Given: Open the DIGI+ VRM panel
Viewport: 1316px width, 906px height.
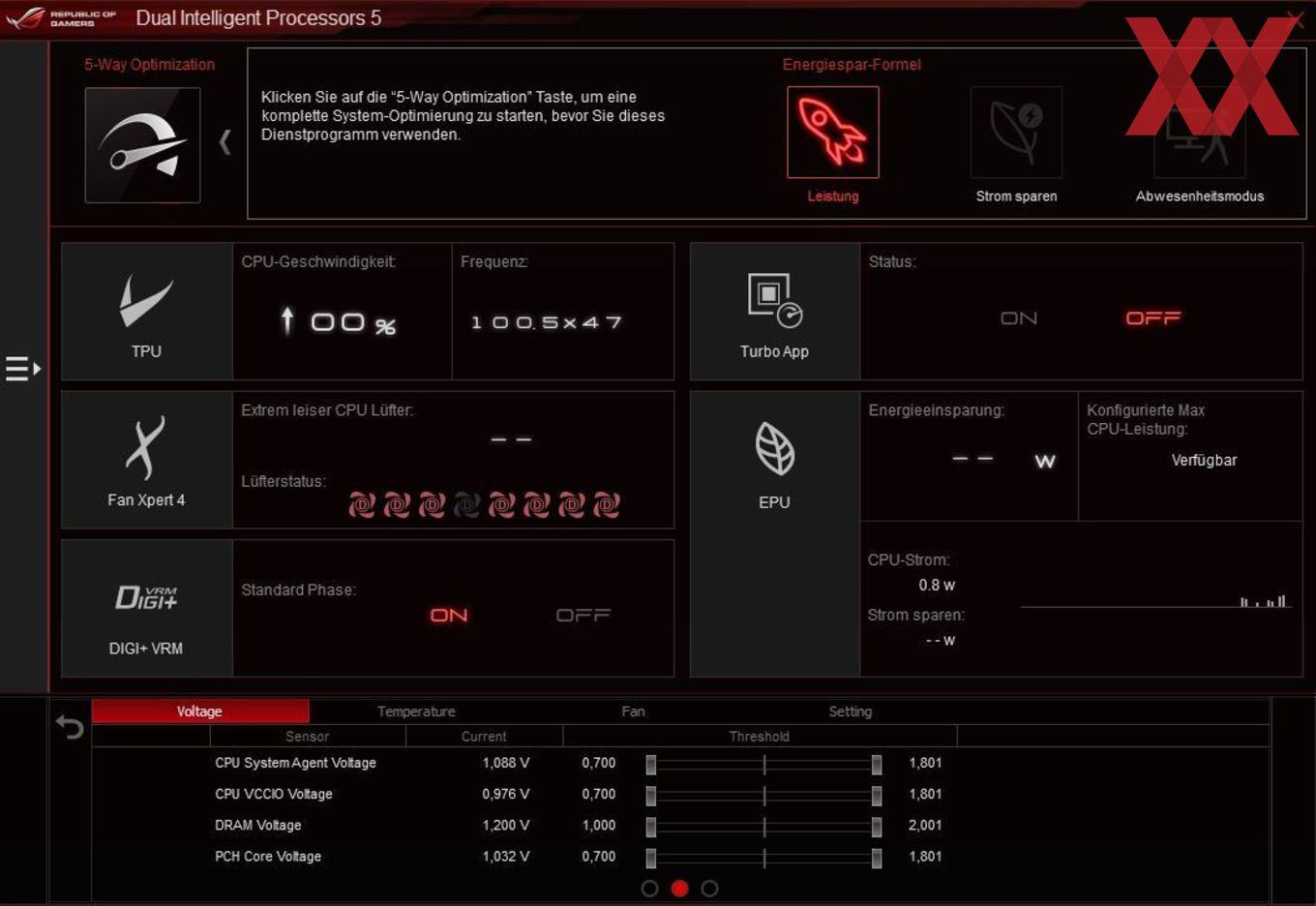Looking at the screenshot, I should pos(146,608).
